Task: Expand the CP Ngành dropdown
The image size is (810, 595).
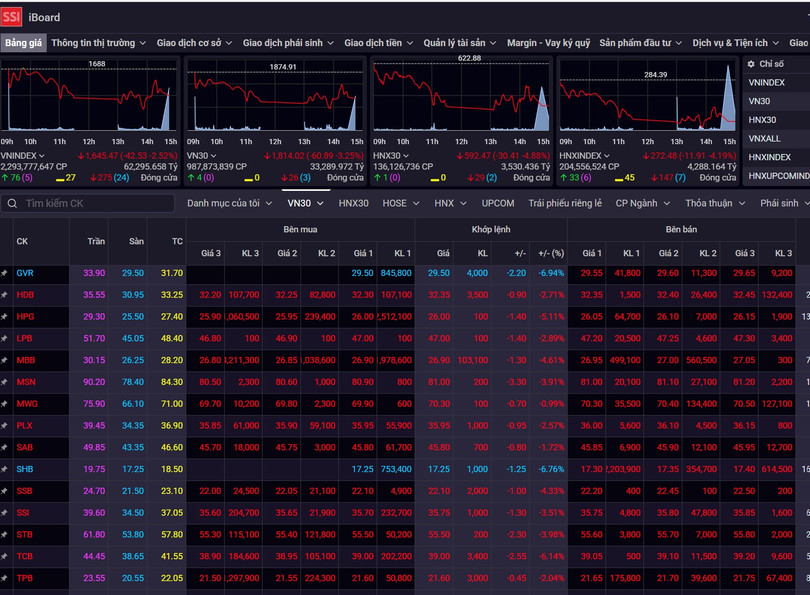Action: tap(642, 203)
